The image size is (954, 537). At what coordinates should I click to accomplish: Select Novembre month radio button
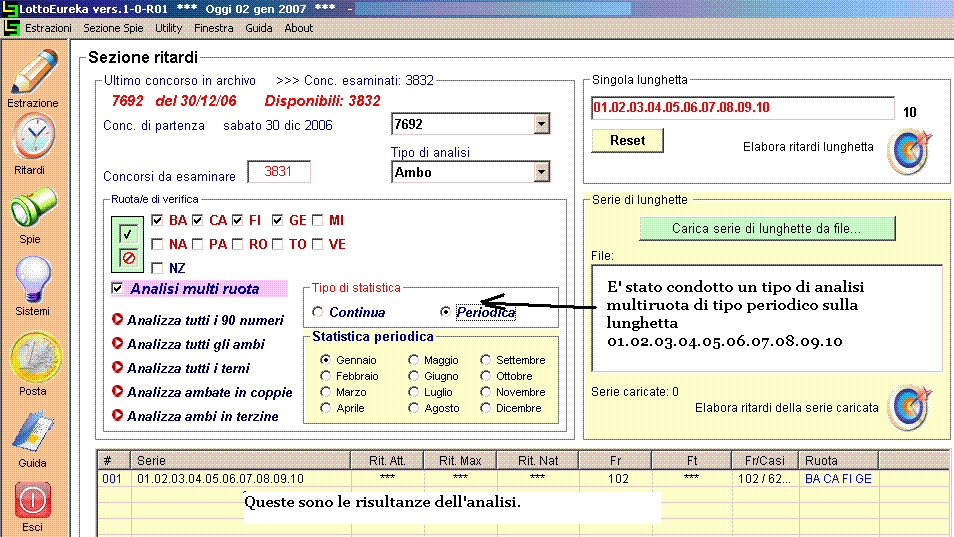(486, 392)
